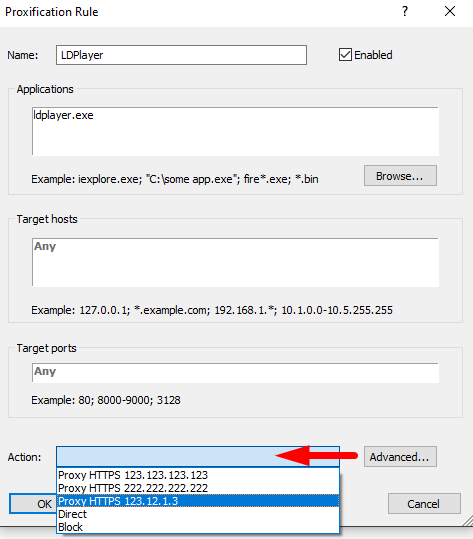Open the Browse button for applications
The image size is (473, 539).
(x=400, y=176)
